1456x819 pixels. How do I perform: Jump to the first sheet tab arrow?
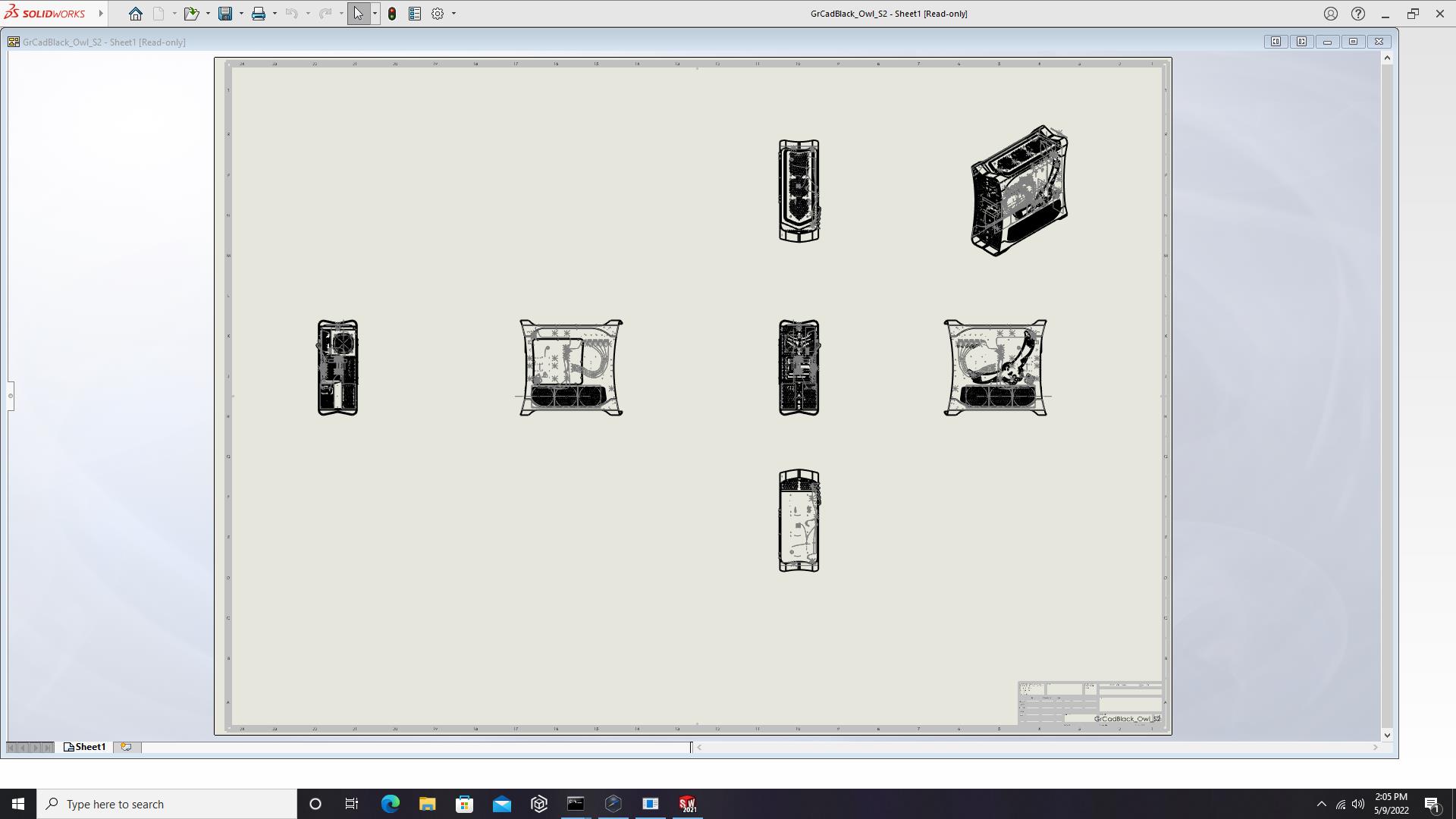(x=11, y=748)
